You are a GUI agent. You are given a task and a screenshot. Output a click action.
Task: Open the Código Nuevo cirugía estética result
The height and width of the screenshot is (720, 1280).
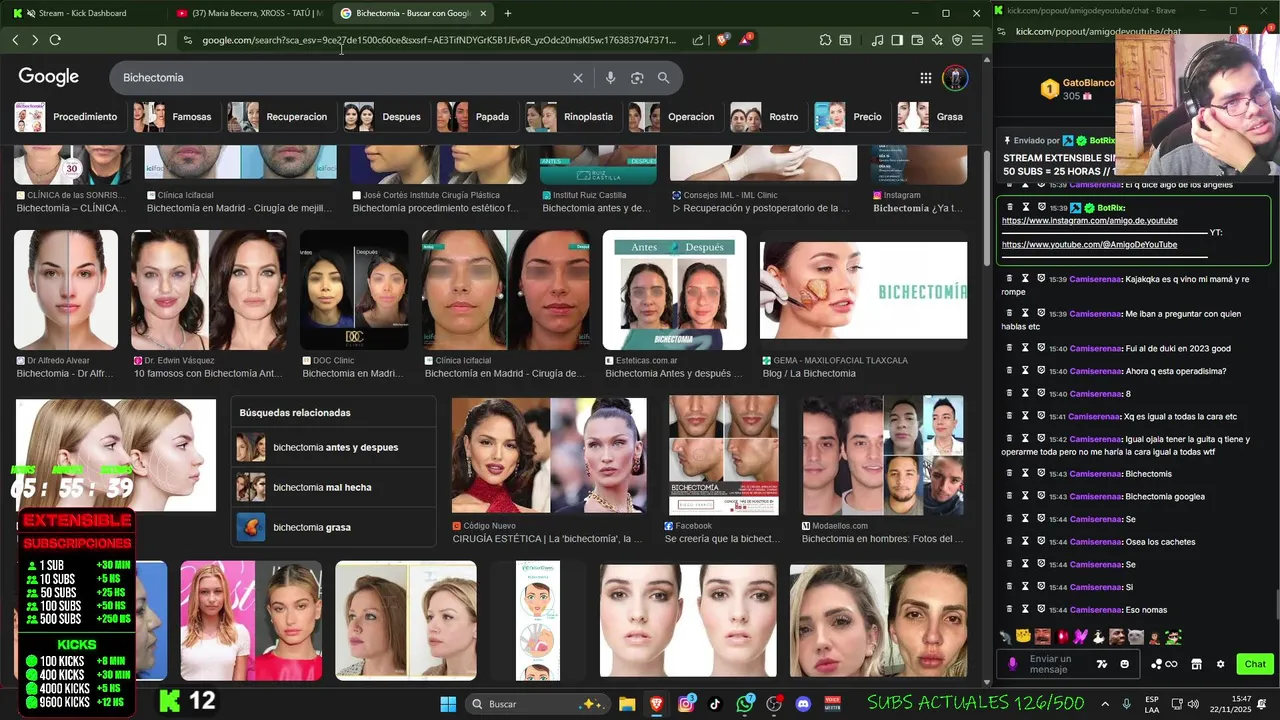pyautogui.click(x=549, y=455)
